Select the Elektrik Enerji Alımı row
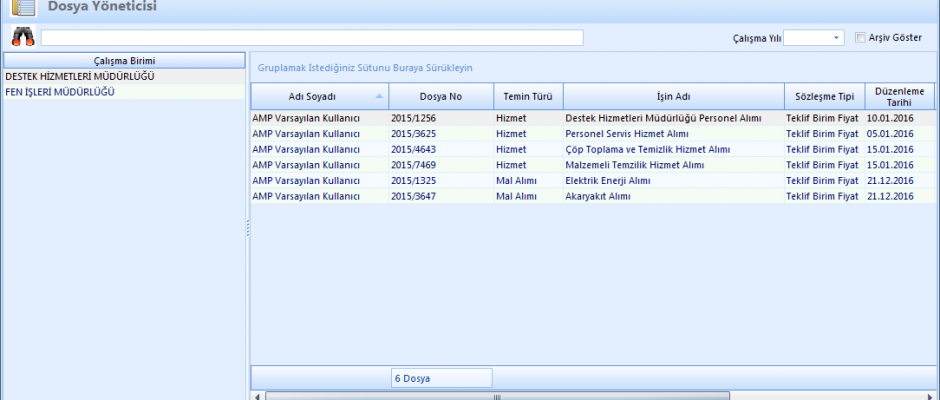Viewport: 940px width, 400px height. point(608,181)
